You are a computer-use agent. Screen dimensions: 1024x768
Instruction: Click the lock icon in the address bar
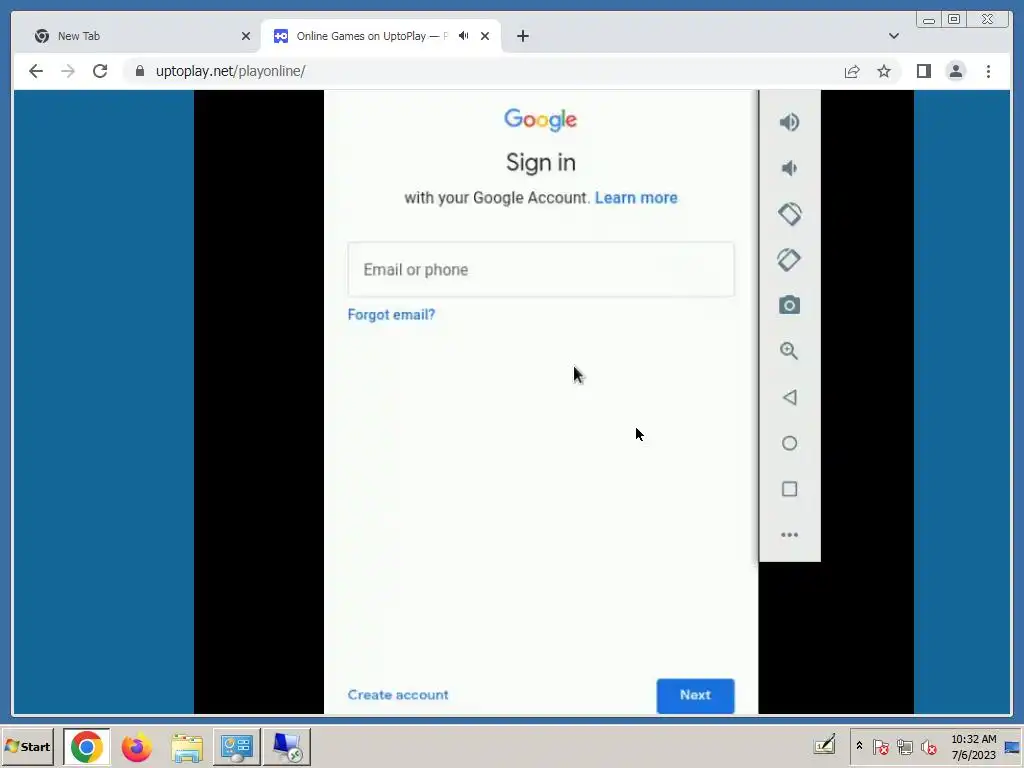click(x=140, y=71)
